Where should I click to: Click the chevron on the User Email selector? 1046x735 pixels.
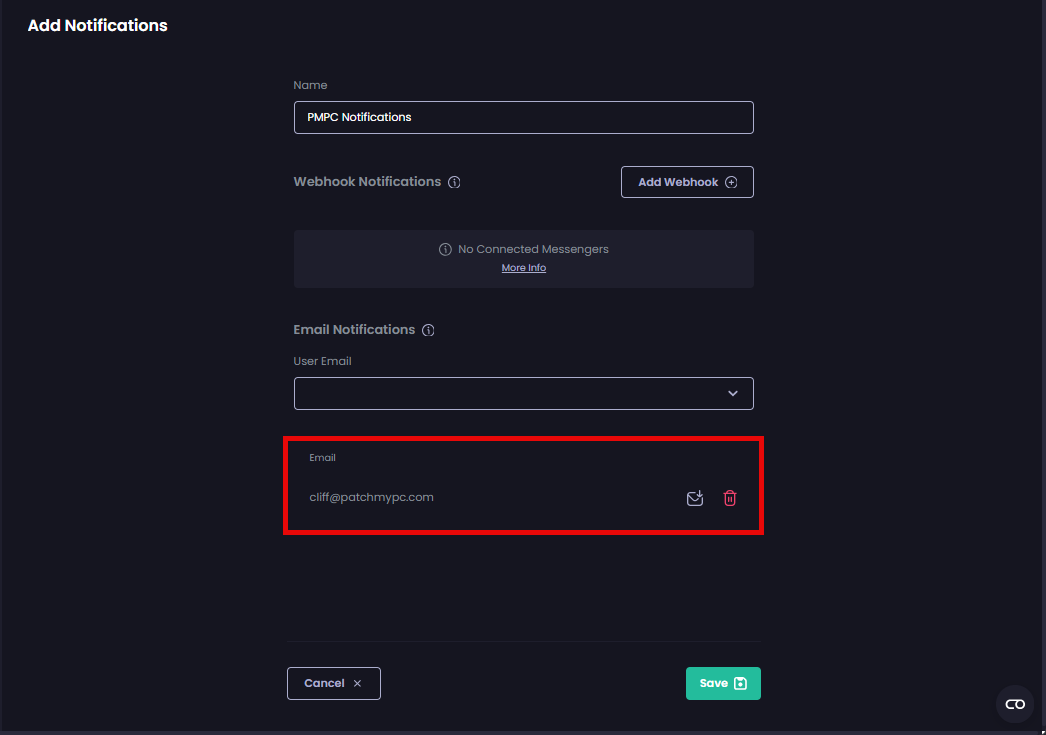tap(732, 393)
